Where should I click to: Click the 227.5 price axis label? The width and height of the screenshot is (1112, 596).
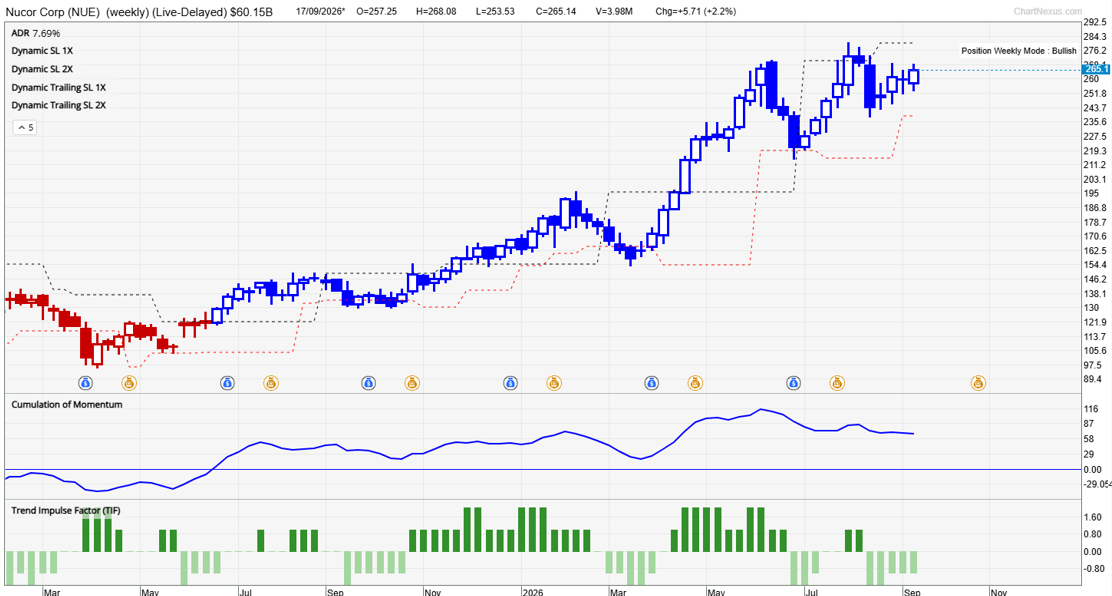1095,136
